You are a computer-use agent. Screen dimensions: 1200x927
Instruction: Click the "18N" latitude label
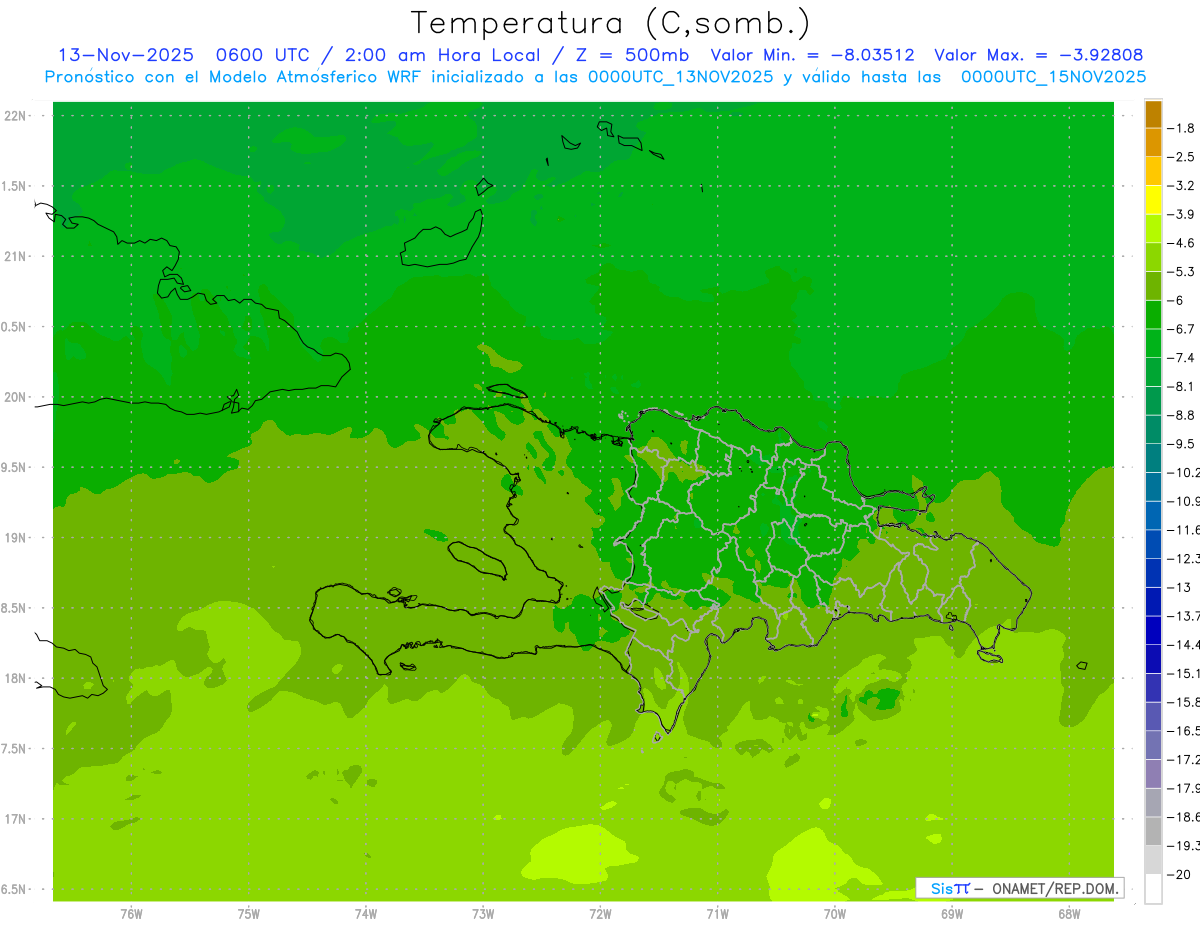click(x=16, y=678)
